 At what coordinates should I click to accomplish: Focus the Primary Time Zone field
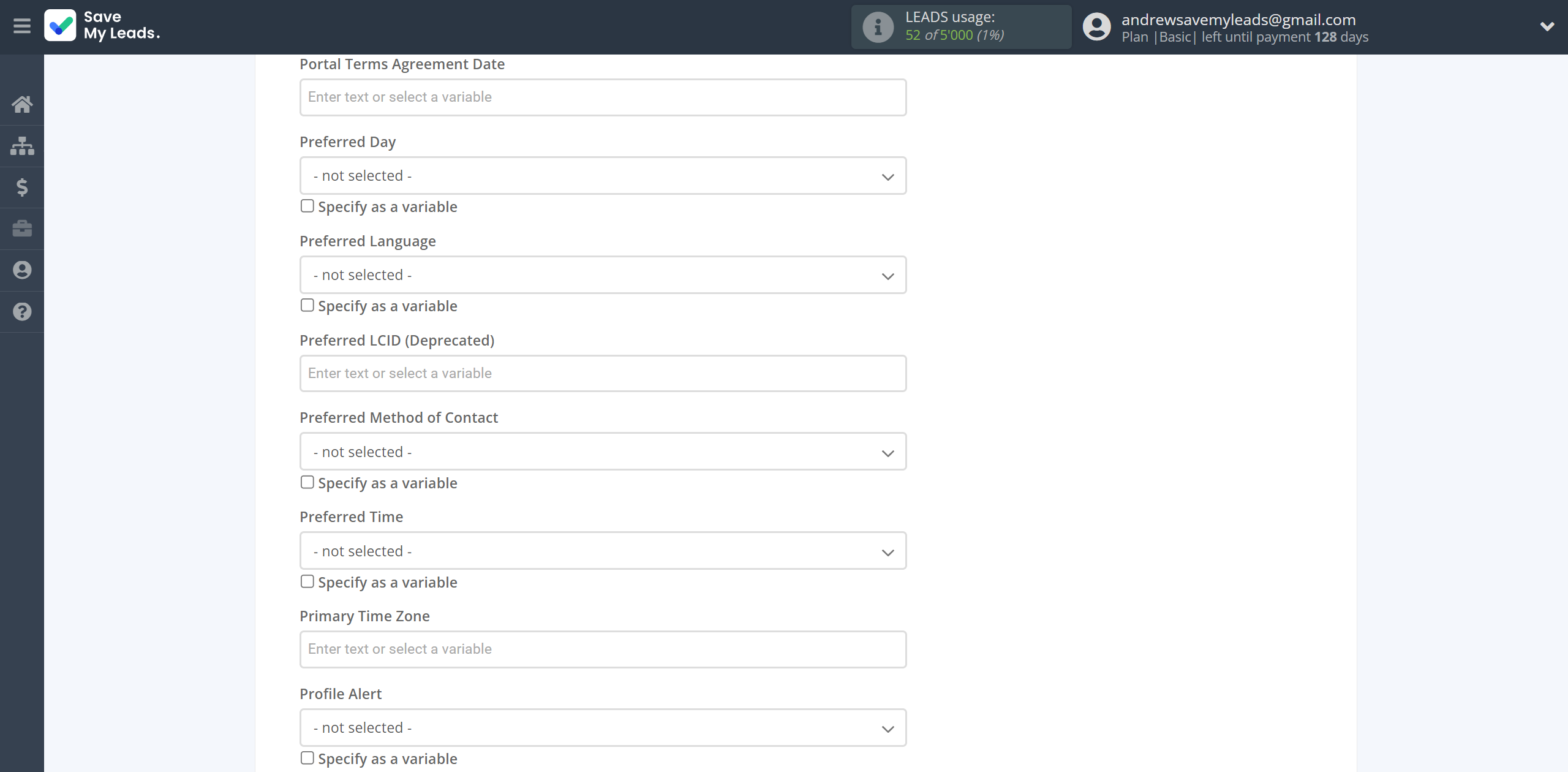[603, 649]
